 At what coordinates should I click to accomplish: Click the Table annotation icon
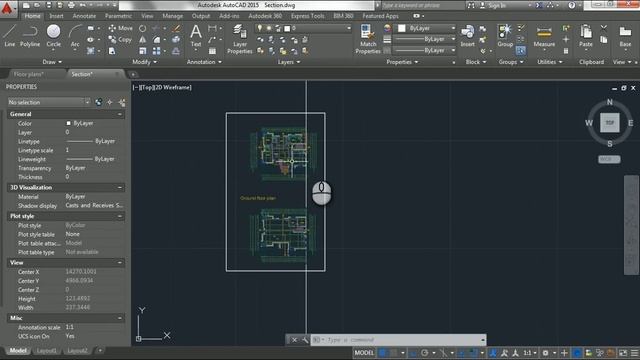point(212,51)
